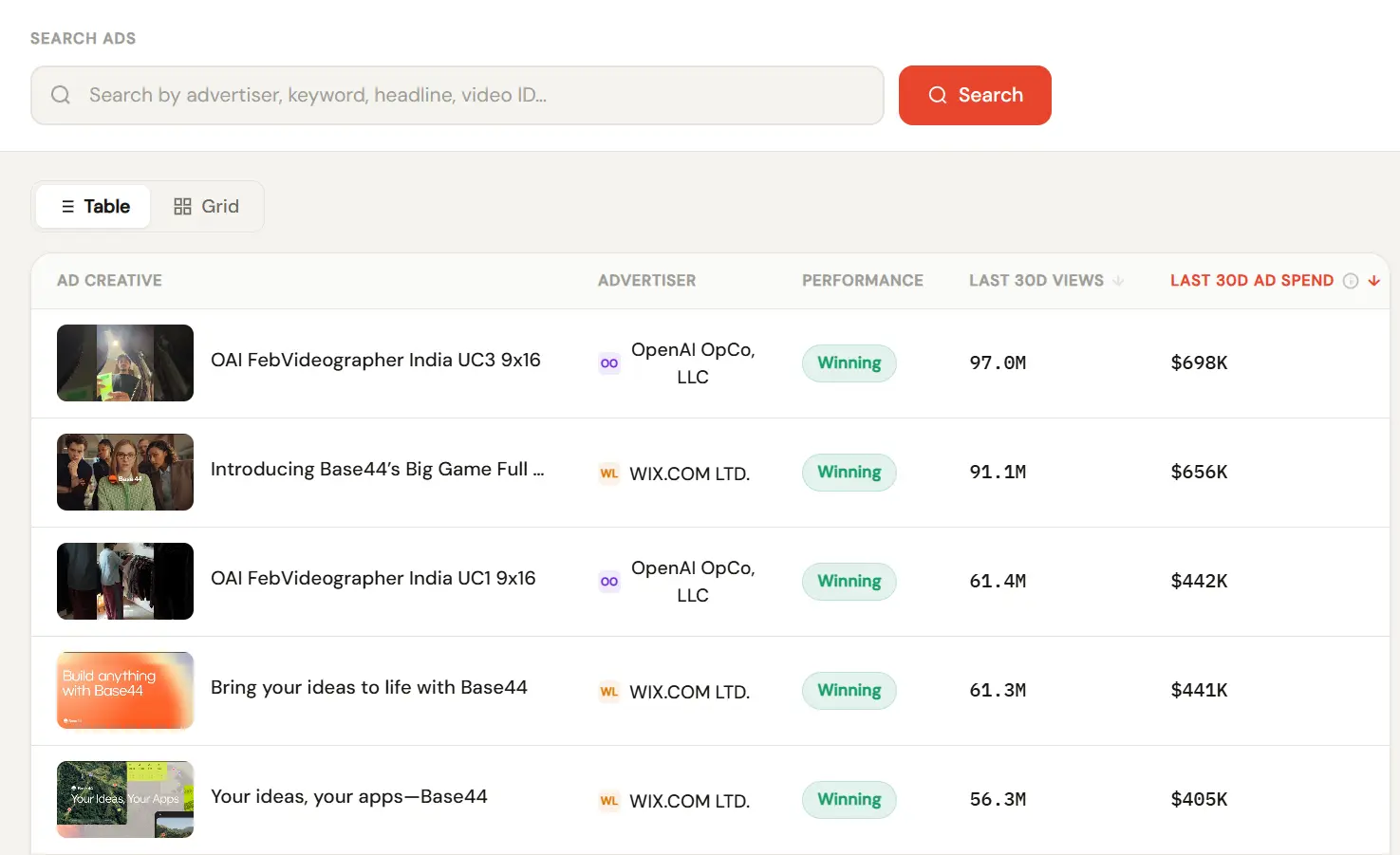The image size is (1400, 855).
Task: Select OpenAI OpCo, LLC in the UC3 row
Action: [x=693, y=362]
